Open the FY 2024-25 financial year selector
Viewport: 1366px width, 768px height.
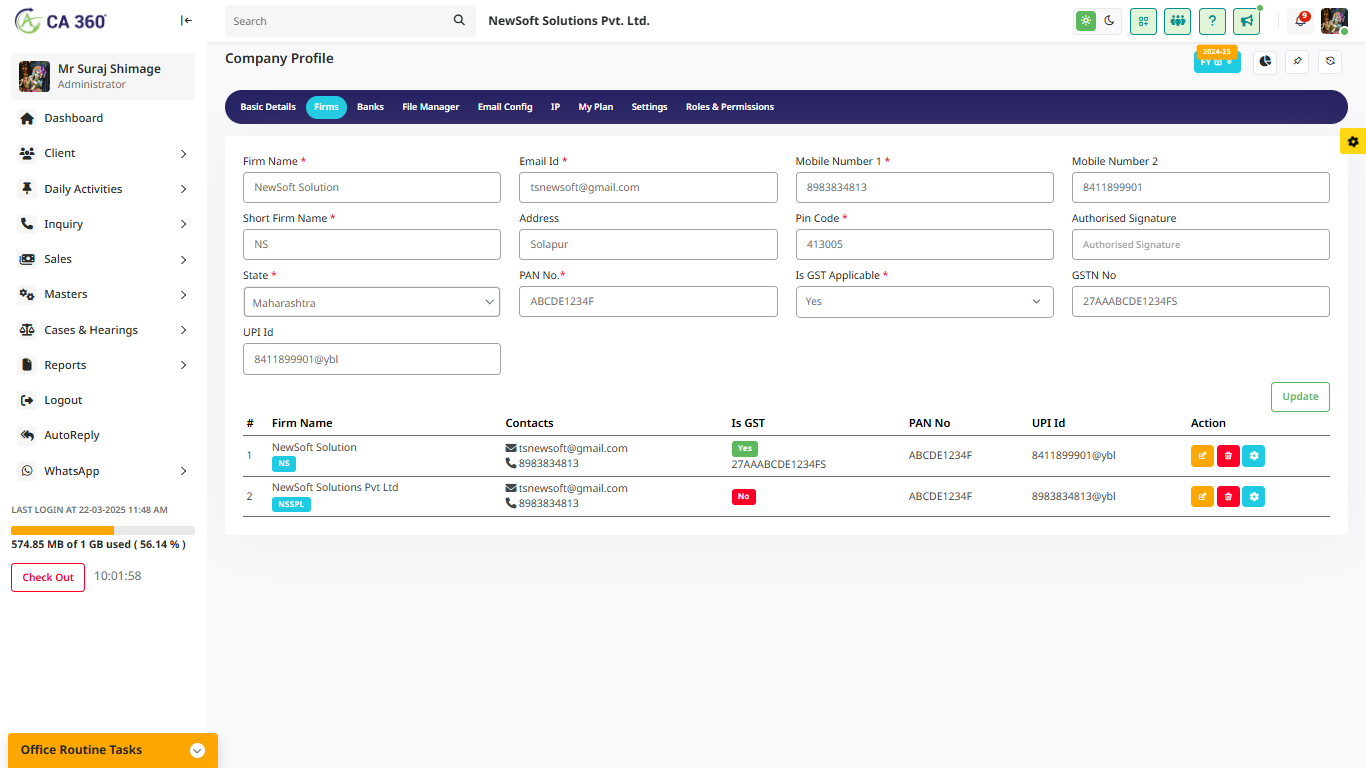point(1217,60)
